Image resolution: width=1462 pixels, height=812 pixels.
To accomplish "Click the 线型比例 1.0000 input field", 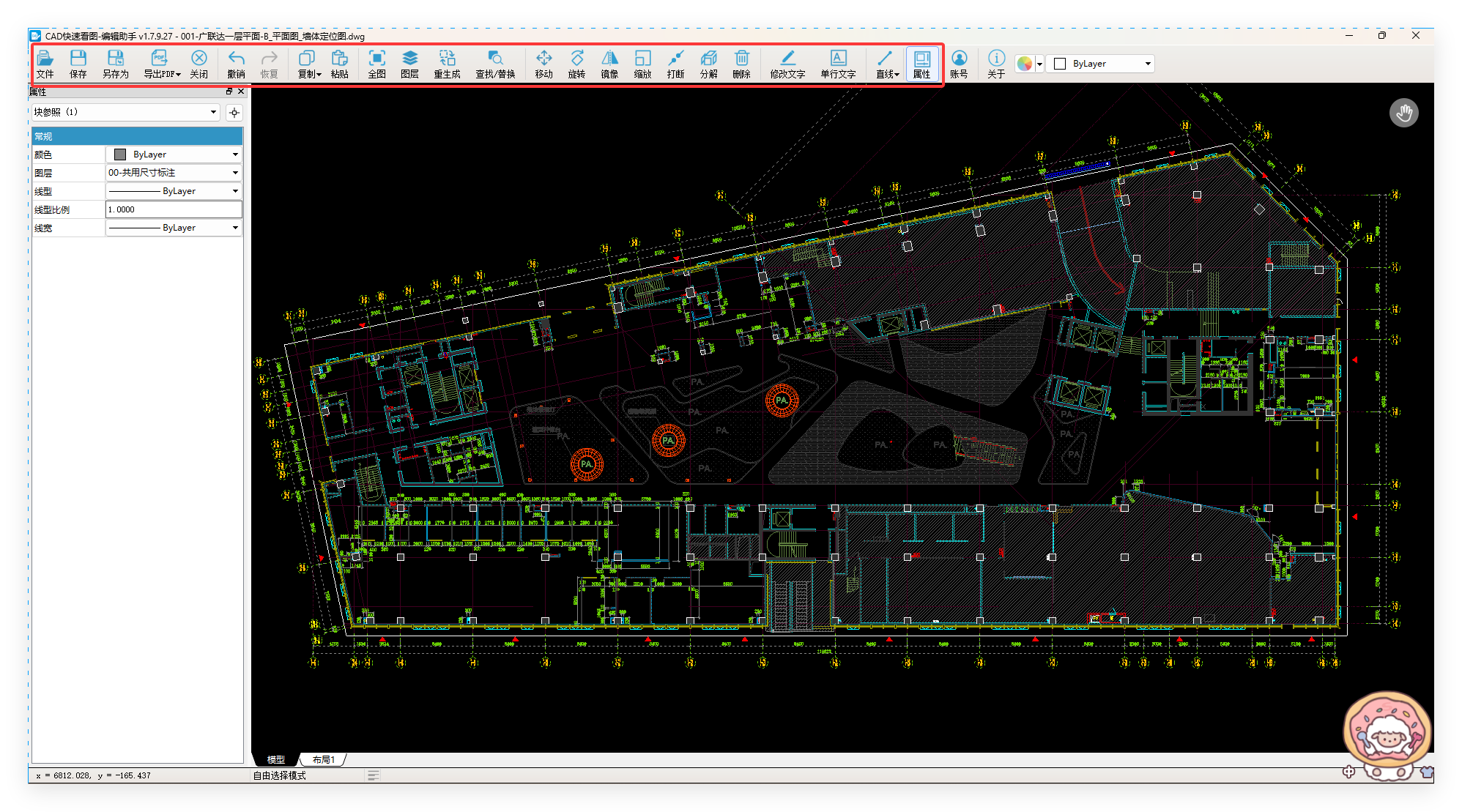I will tap(174, 209).
